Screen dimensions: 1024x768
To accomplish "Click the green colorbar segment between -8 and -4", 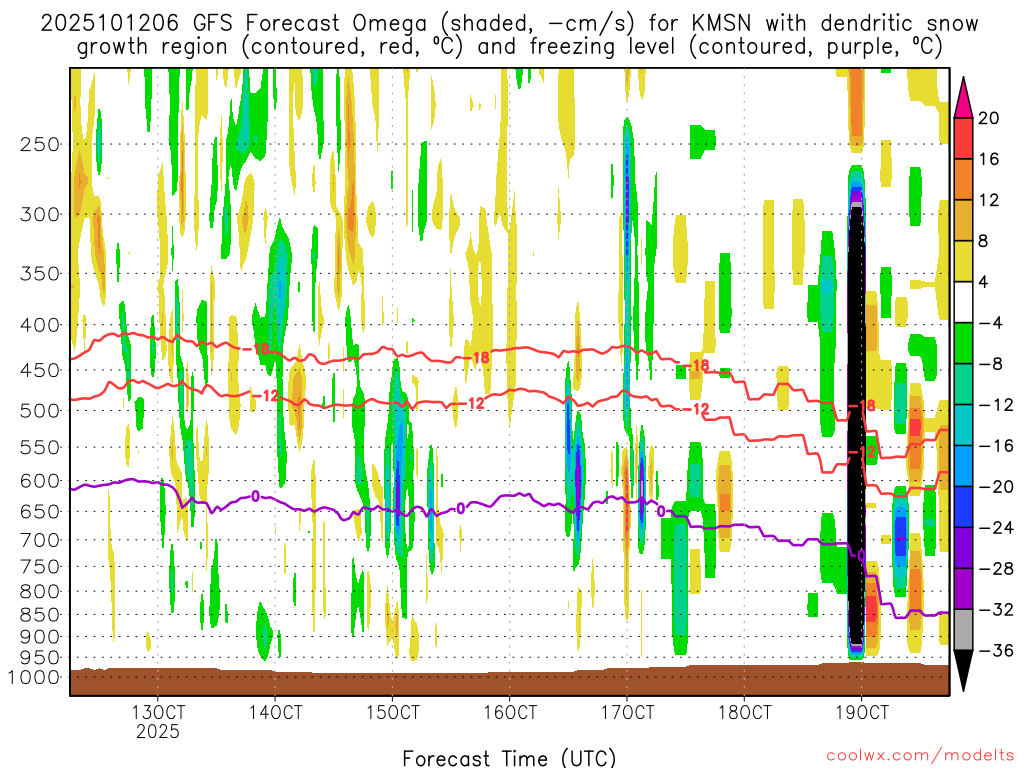I will click(x=964, y=344).
